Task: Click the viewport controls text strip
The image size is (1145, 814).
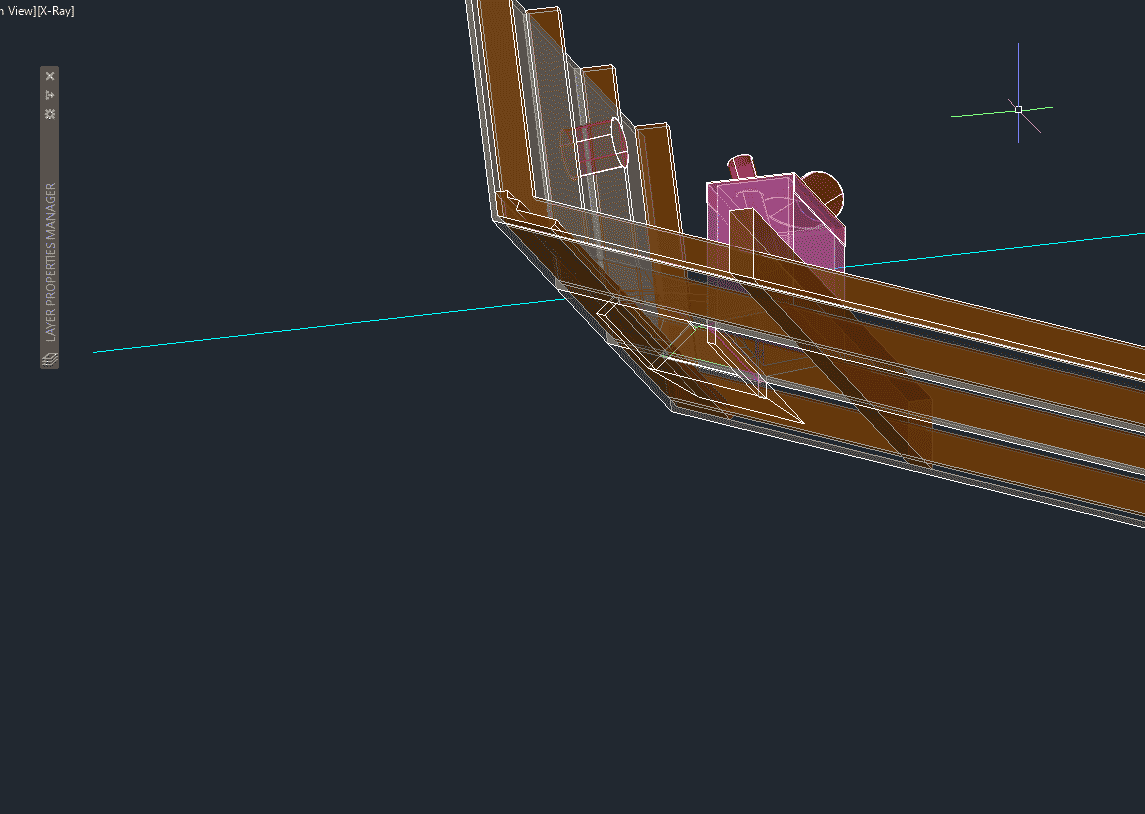Action: 38,11
